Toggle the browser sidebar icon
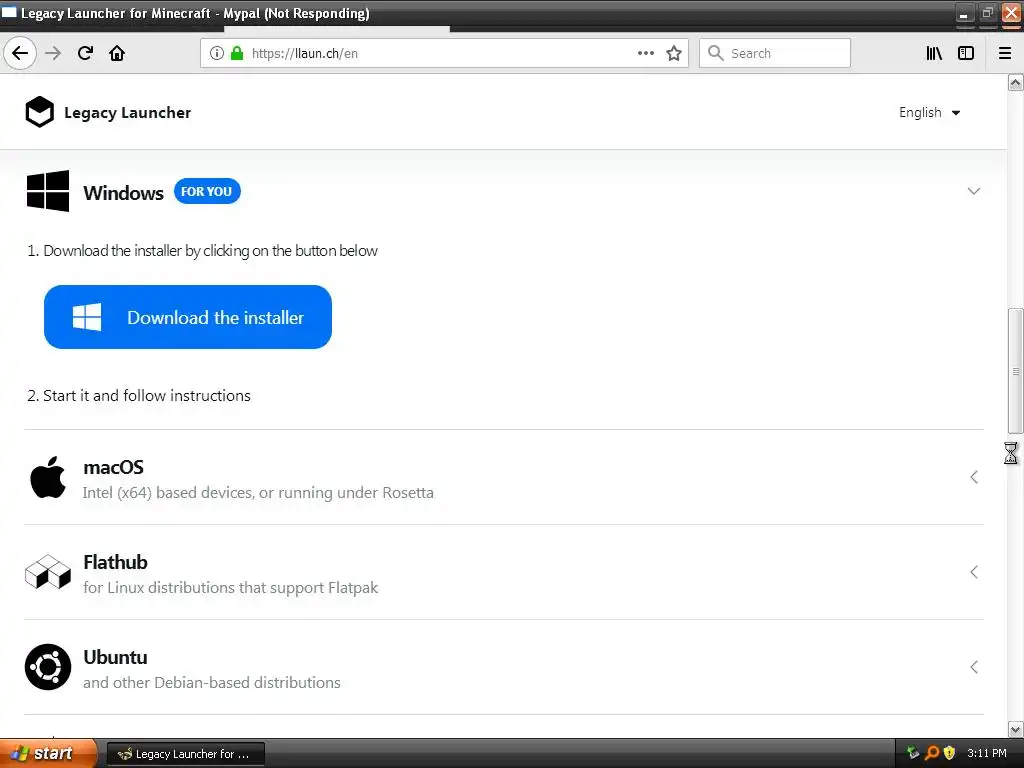Image resolution: width=1024 pixels, height=768 pixels. 966,54
